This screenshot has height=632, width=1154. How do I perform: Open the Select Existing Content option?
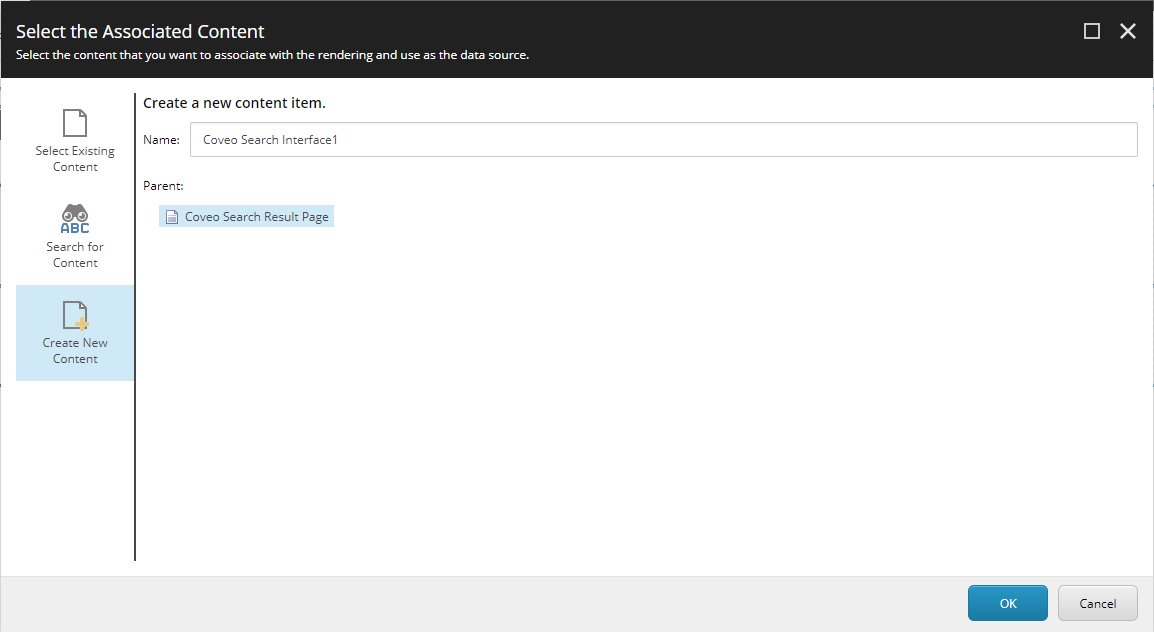(75, 141)
